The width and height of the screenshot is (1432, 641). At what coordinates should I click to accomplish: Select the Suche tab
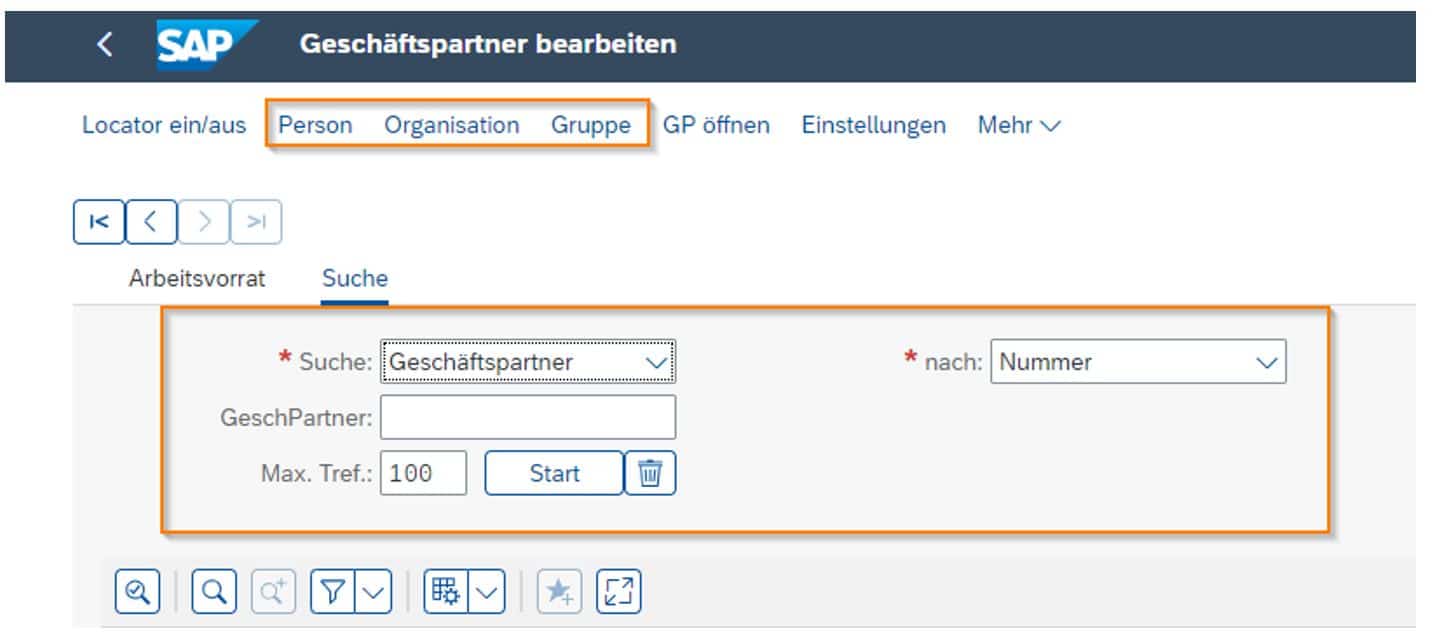pos(353,278)
